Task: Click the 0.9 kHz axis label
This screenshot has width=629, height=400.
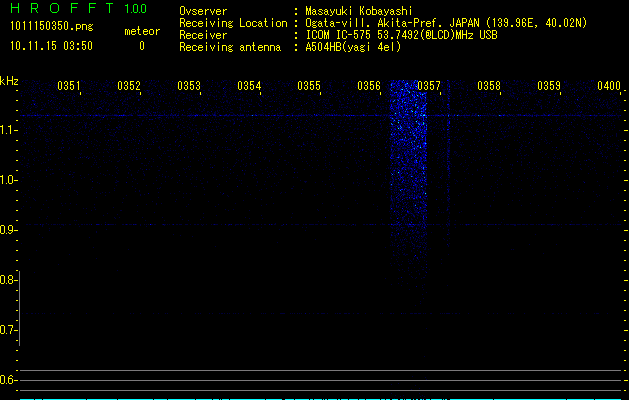Action: (8, 230)
